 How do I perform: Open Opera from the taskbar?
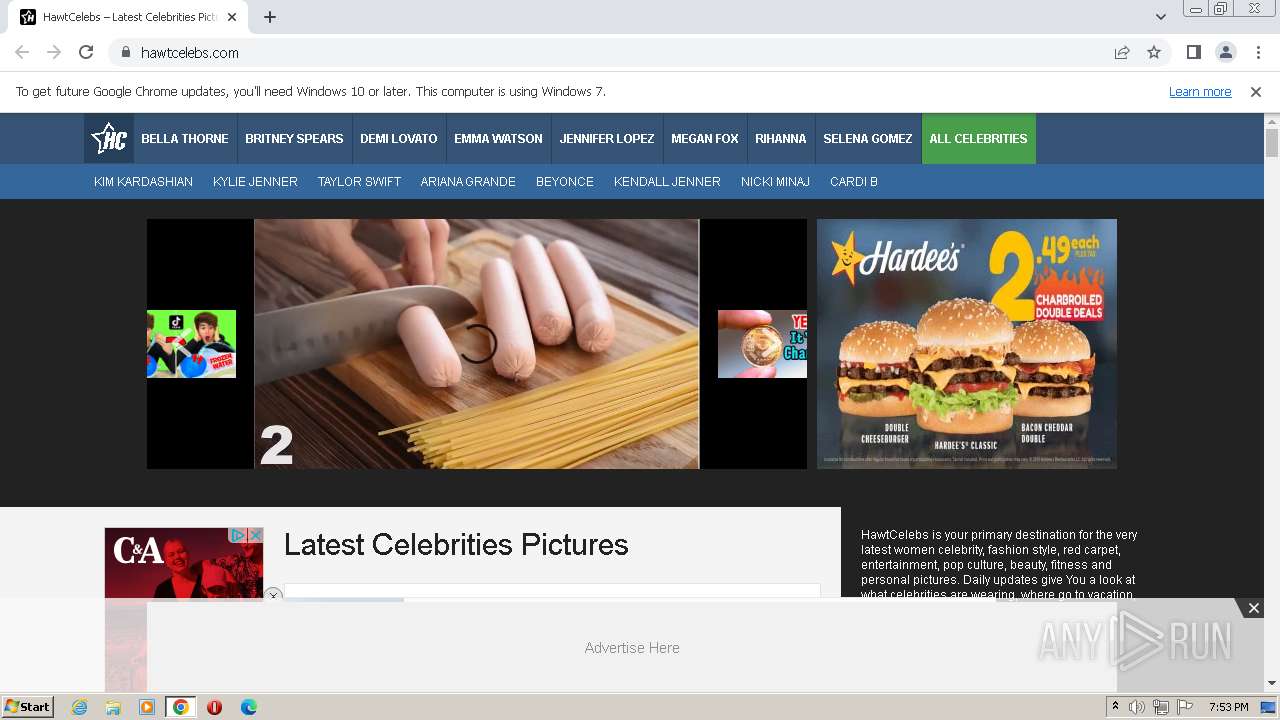214,707
